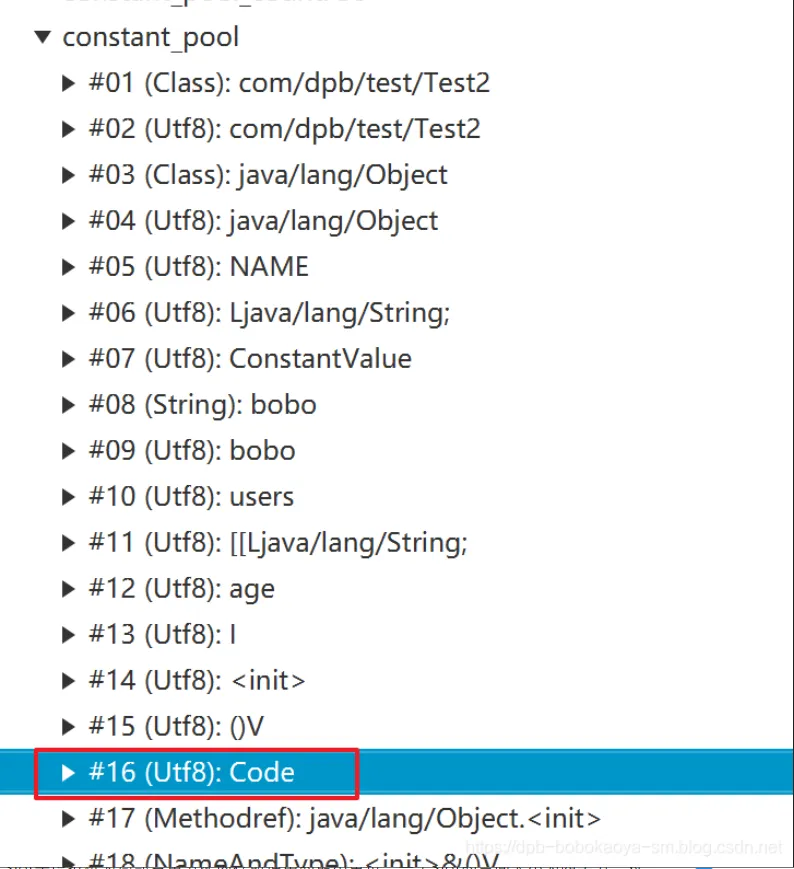Screen dimensions: 794x869
Task: Select the constant_pool label
Action: tap(151, 38)
